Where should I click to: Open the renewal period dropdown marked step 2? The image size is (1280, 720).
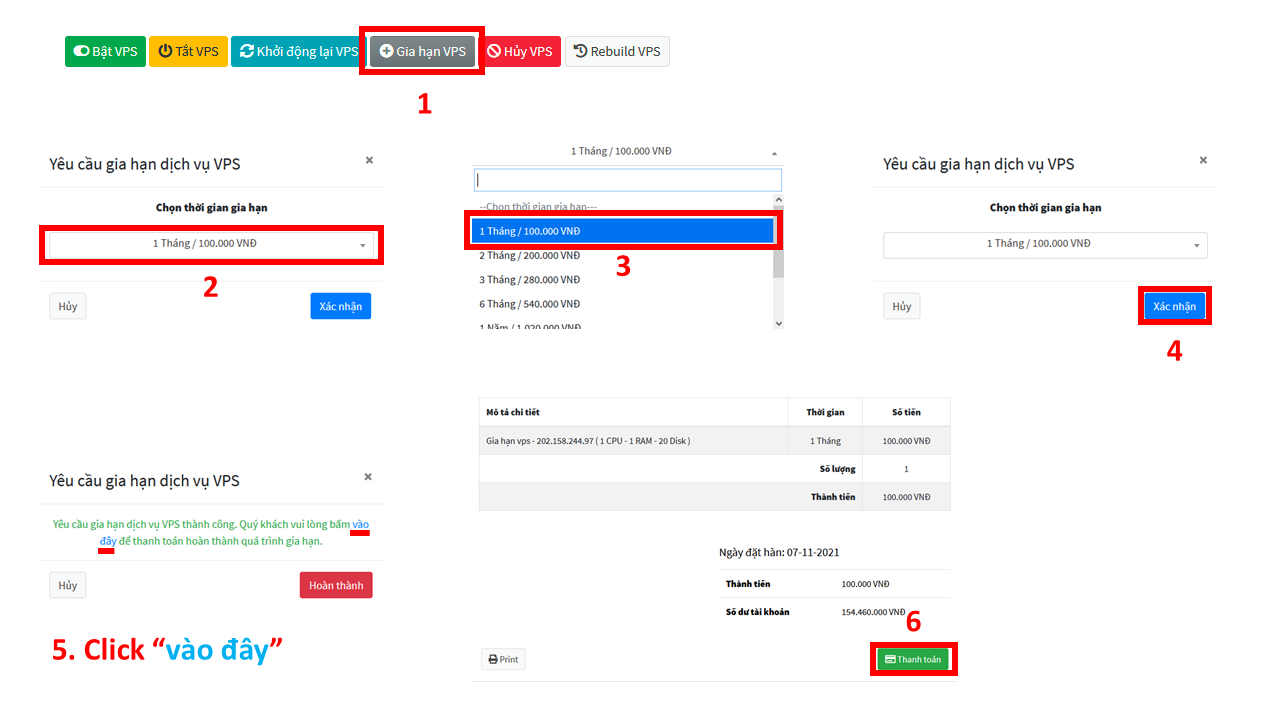(x=210, y=244)
